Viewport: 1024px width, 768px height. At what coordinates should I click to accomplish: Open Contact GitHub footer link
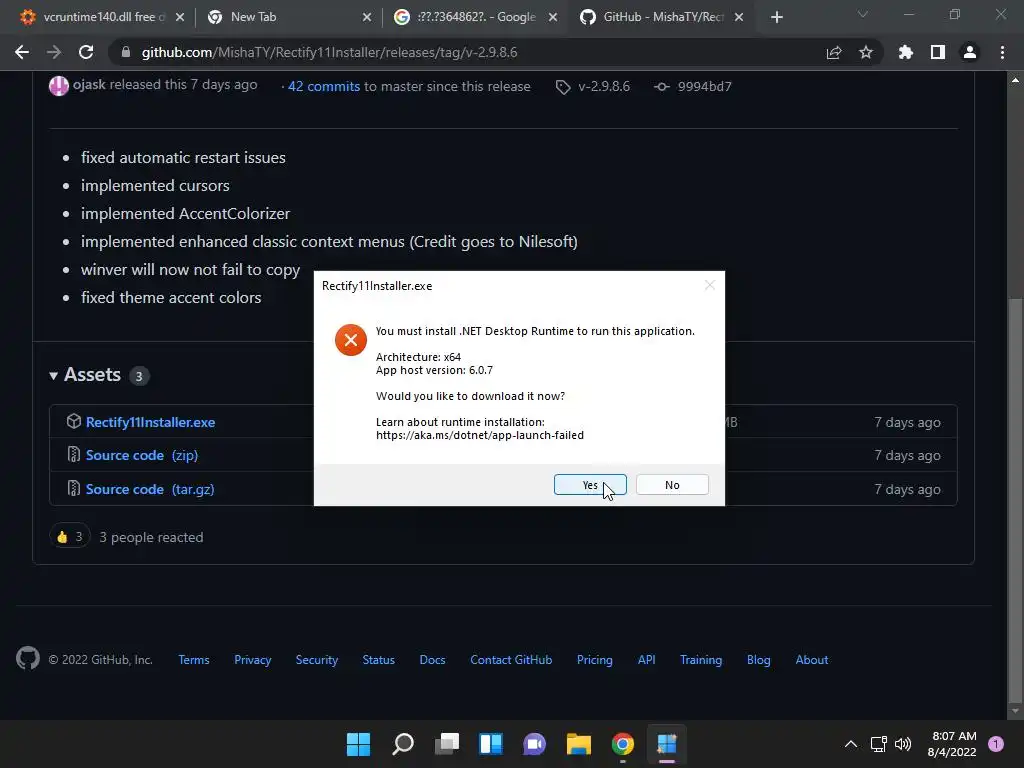pyautogui.click(x=511, y=660)
